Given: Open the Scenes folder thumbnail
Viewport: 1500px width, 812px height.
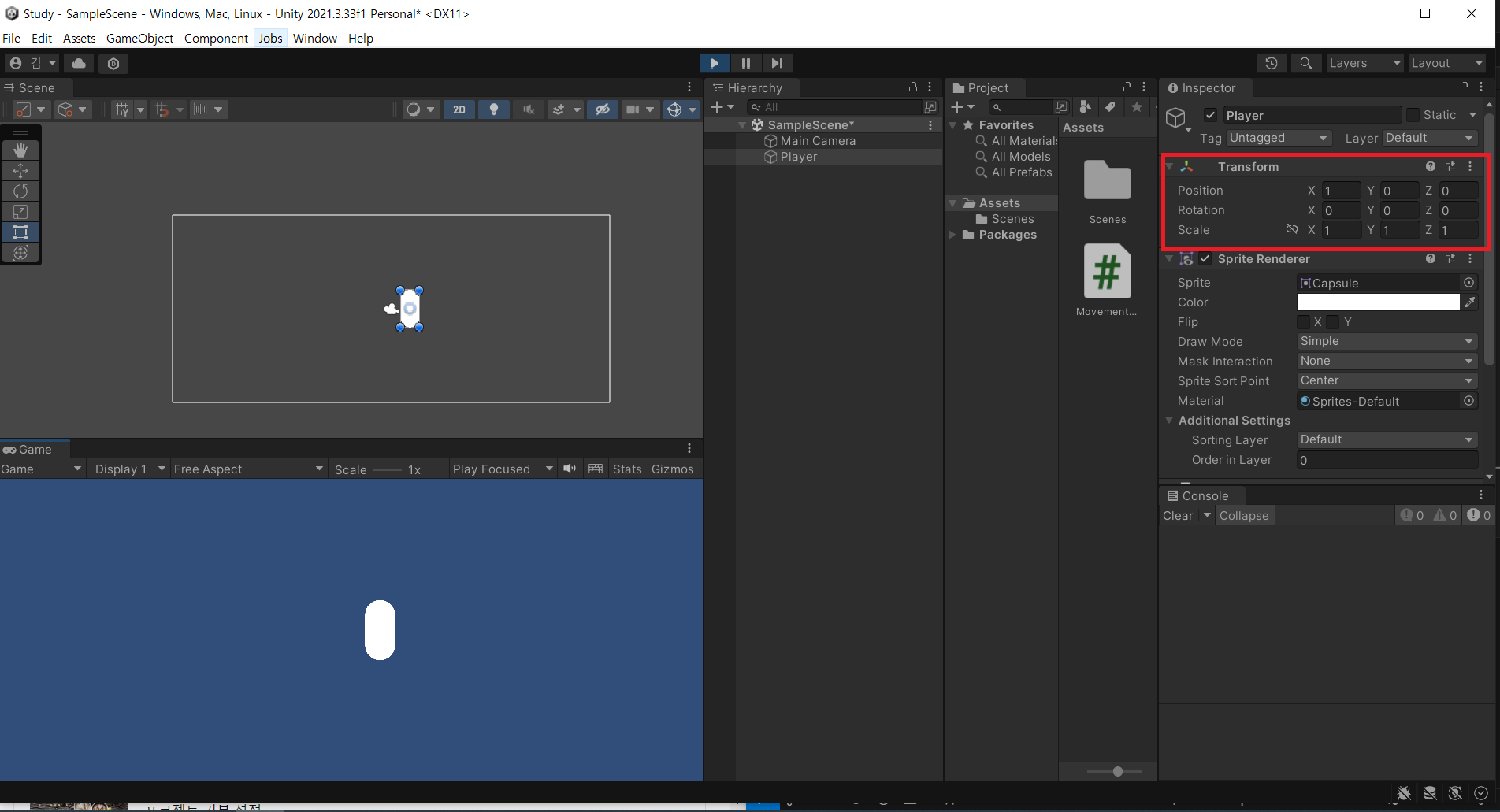Looking at the screenshot, I should pos(1108,180).
